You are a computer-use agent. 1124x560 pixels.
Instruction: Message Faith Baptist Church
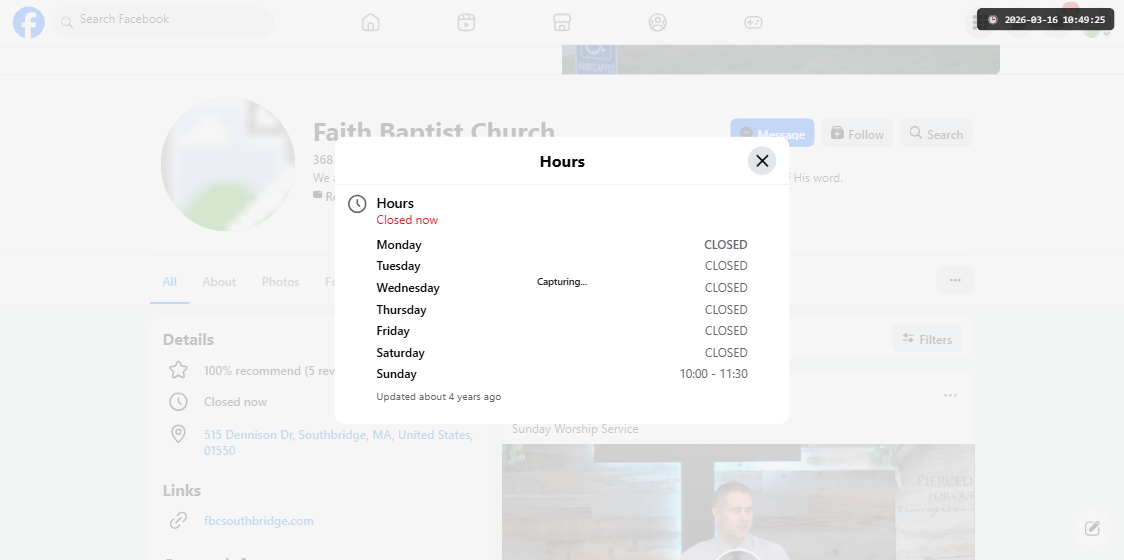point(772,133)
